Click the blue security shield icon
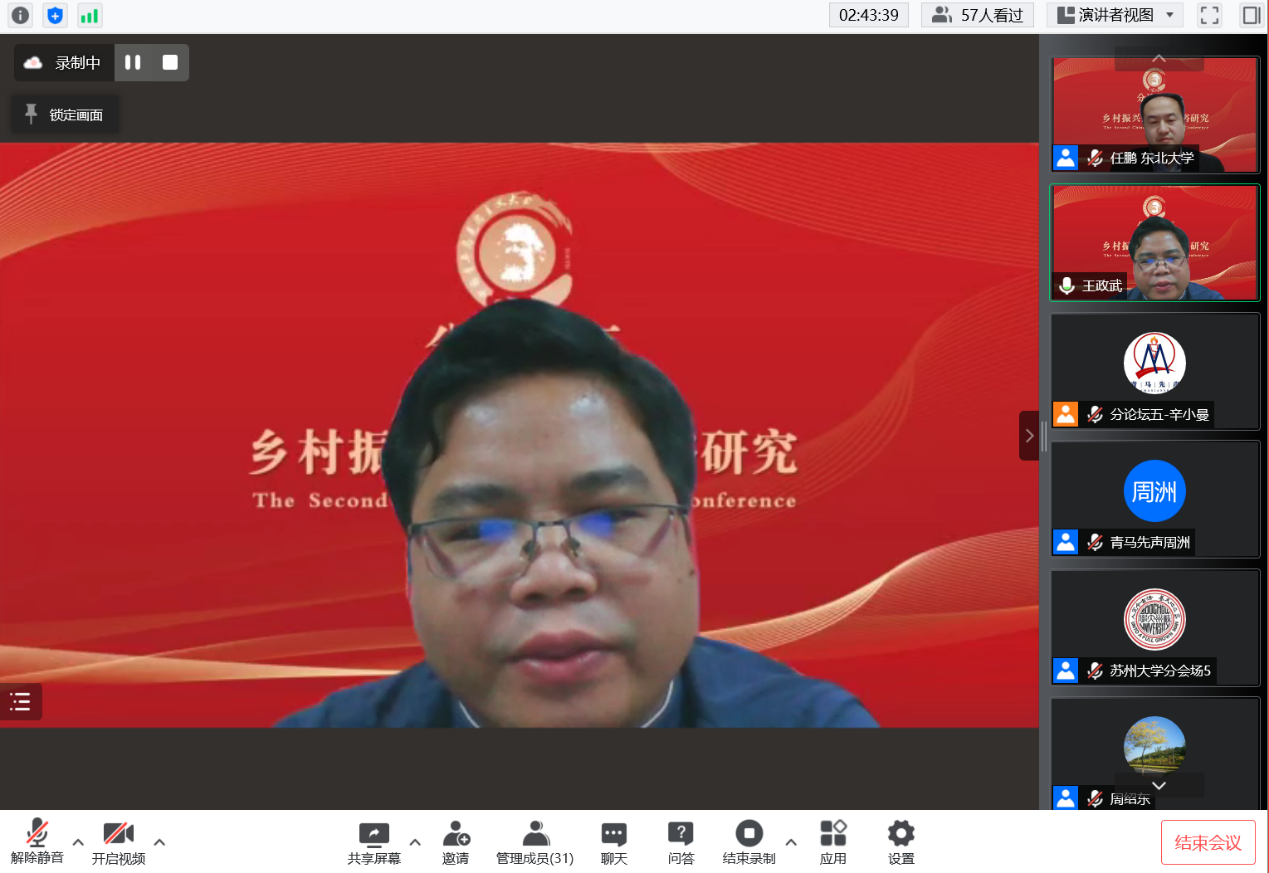 point(55,15)
